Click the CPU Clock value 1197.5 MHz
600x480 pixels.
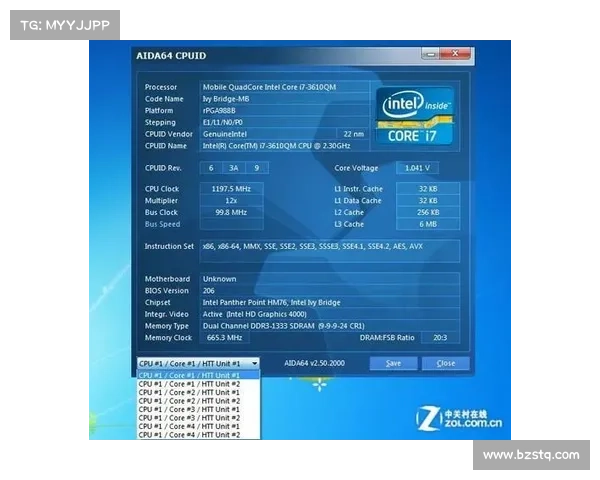[x=232, y=189]
